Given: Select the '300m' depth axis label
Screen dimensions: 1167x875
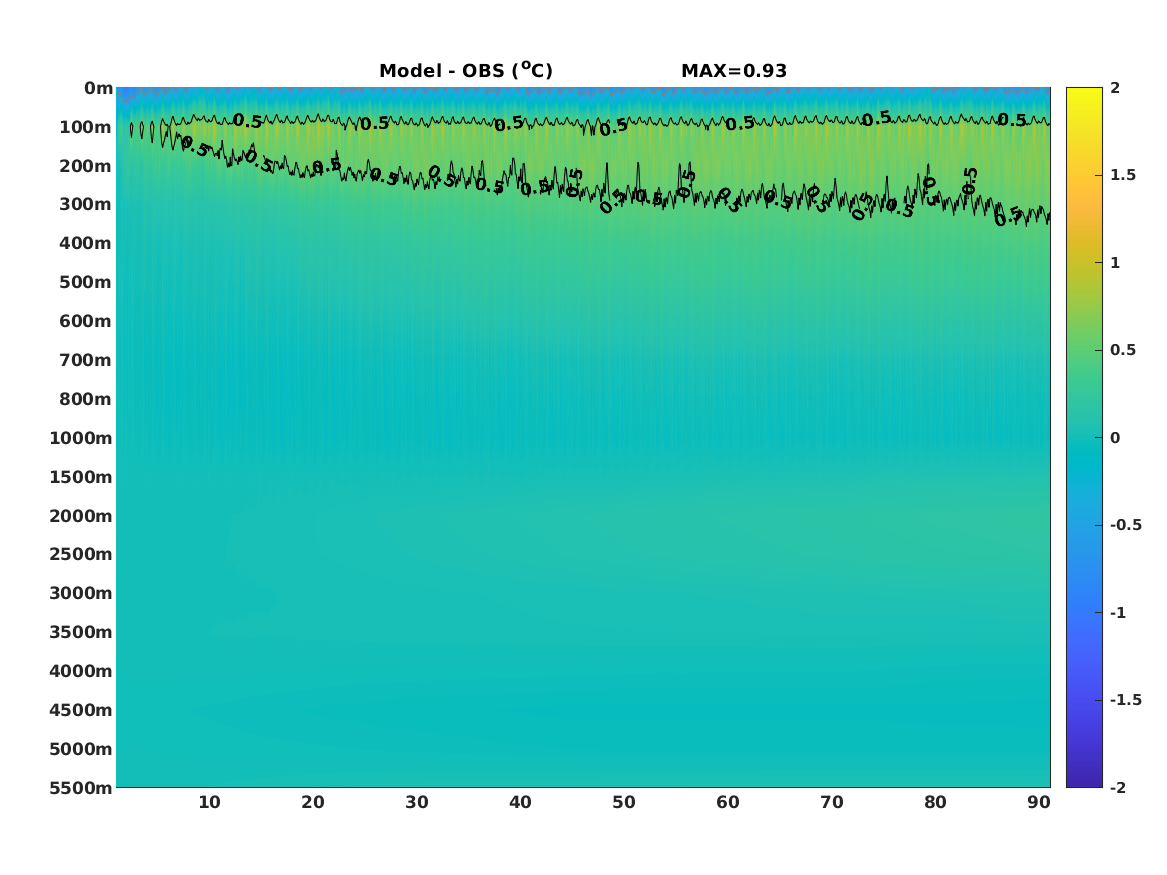Looking at the screenshot, I should tap(86, 205).
